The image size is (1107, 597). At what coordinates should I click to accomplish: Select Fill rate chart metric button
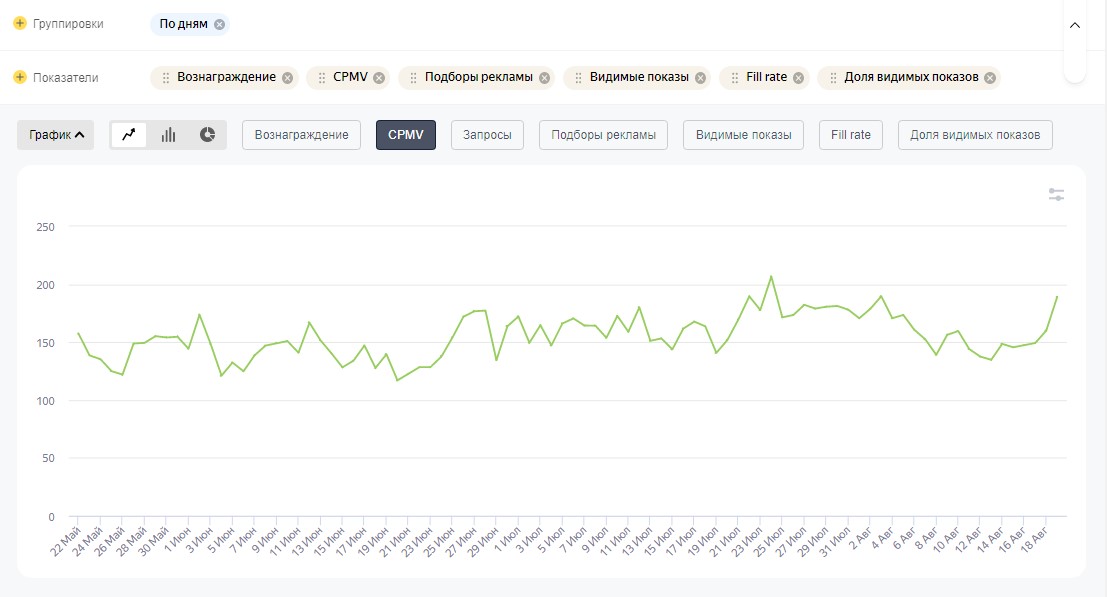850,135
